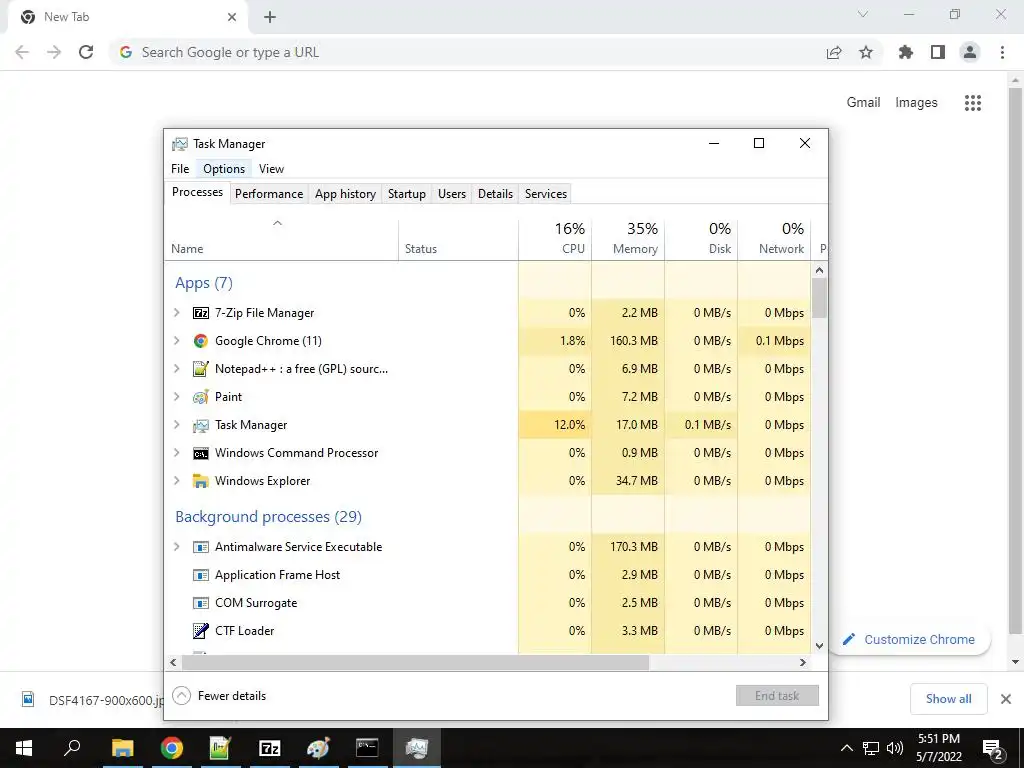
Task: Open volume control in system tray
Action: click(895, 748)
